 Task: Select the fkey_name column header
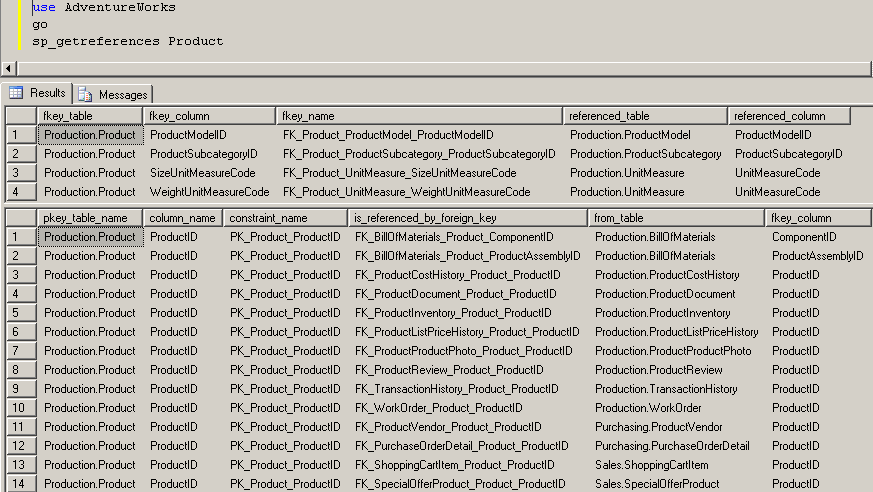point(419,116)
